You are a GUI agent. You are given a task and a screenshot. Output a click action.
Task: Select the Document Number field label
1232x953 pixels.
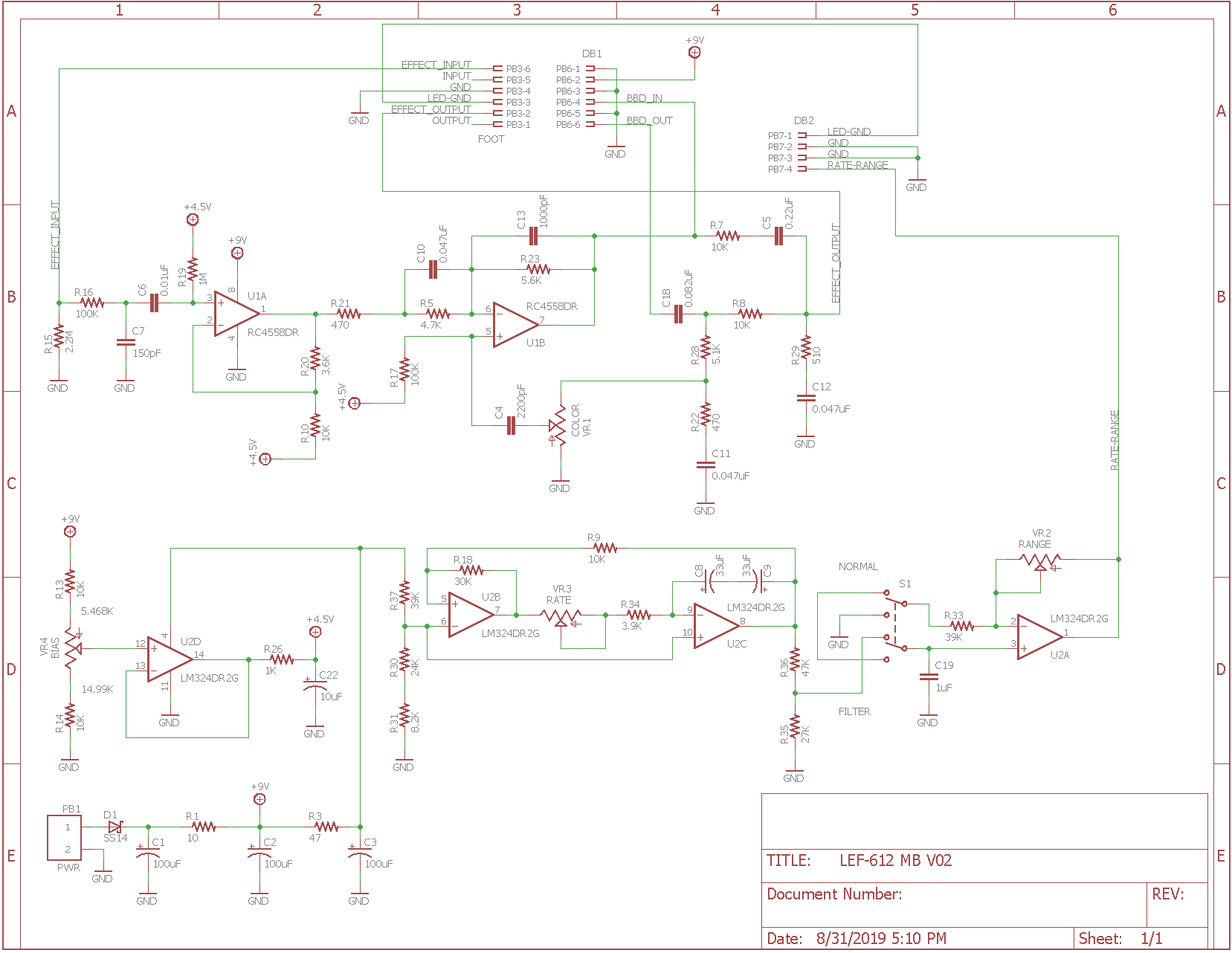pos(834,894)
